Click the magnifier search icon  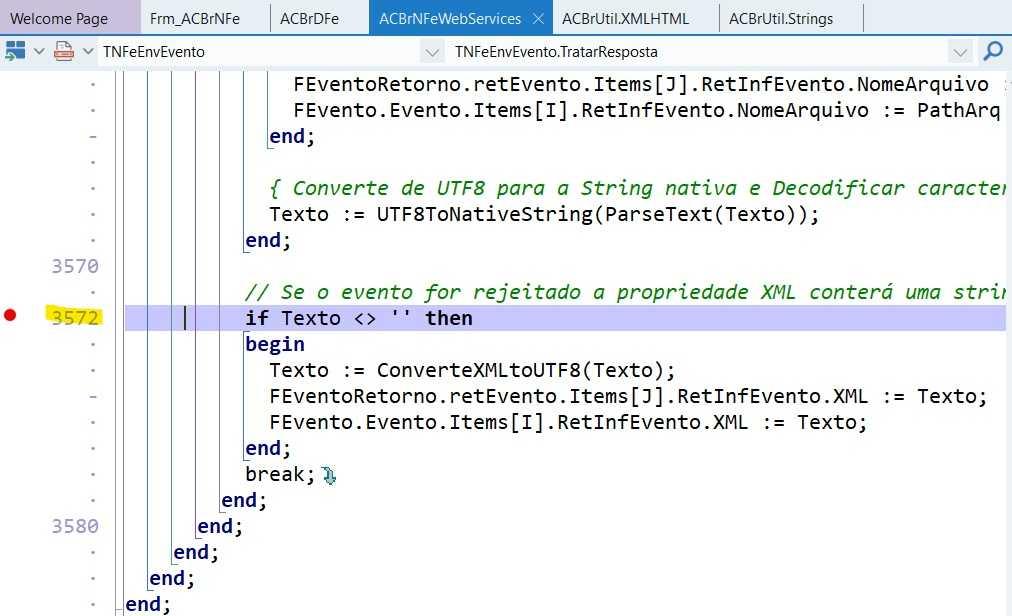tap(993, 51)
